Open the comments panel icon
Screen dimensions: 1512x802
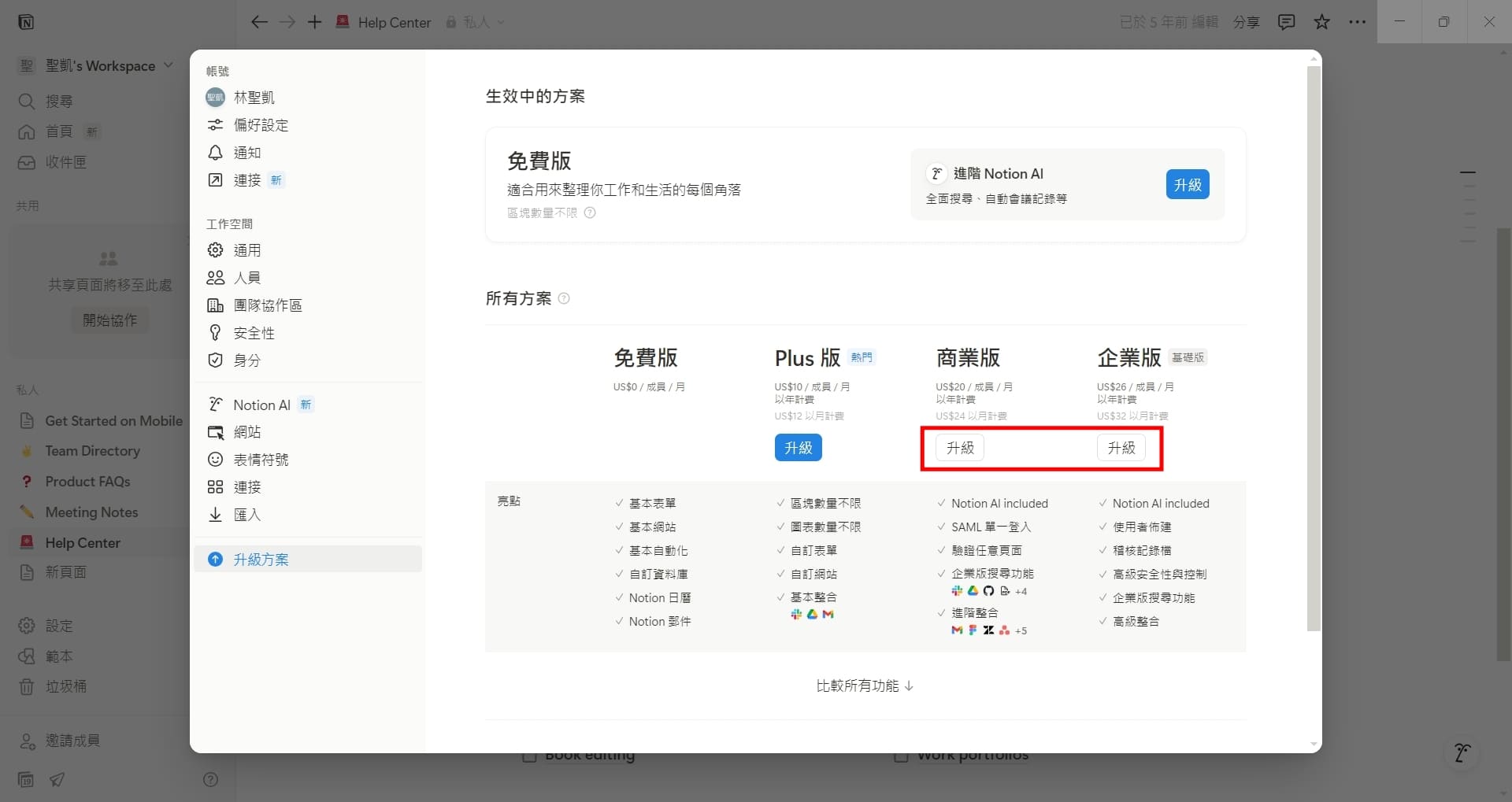(1286, 22)
